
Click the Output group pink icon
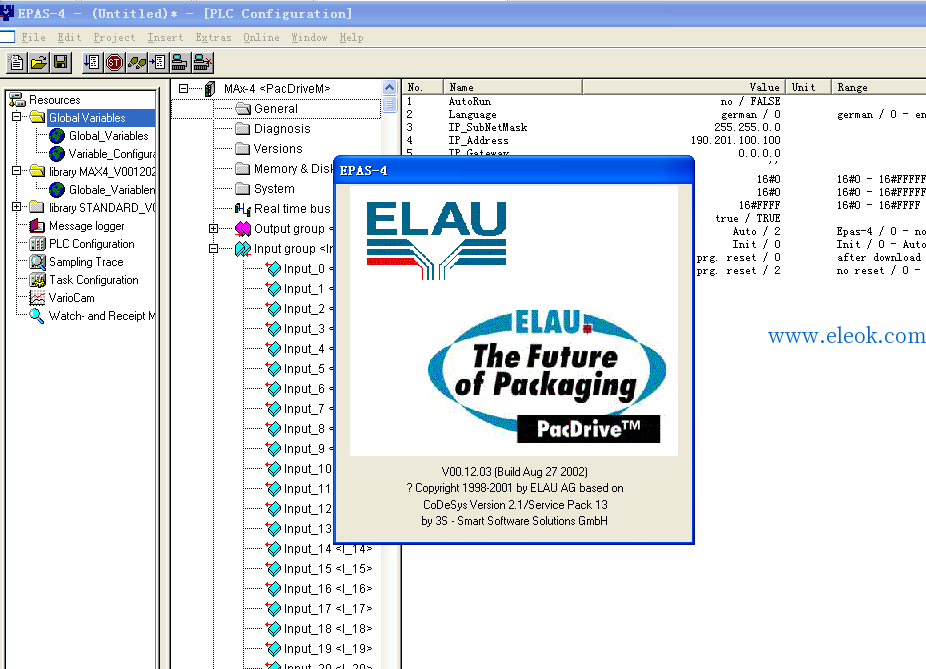tap(243, 229)
